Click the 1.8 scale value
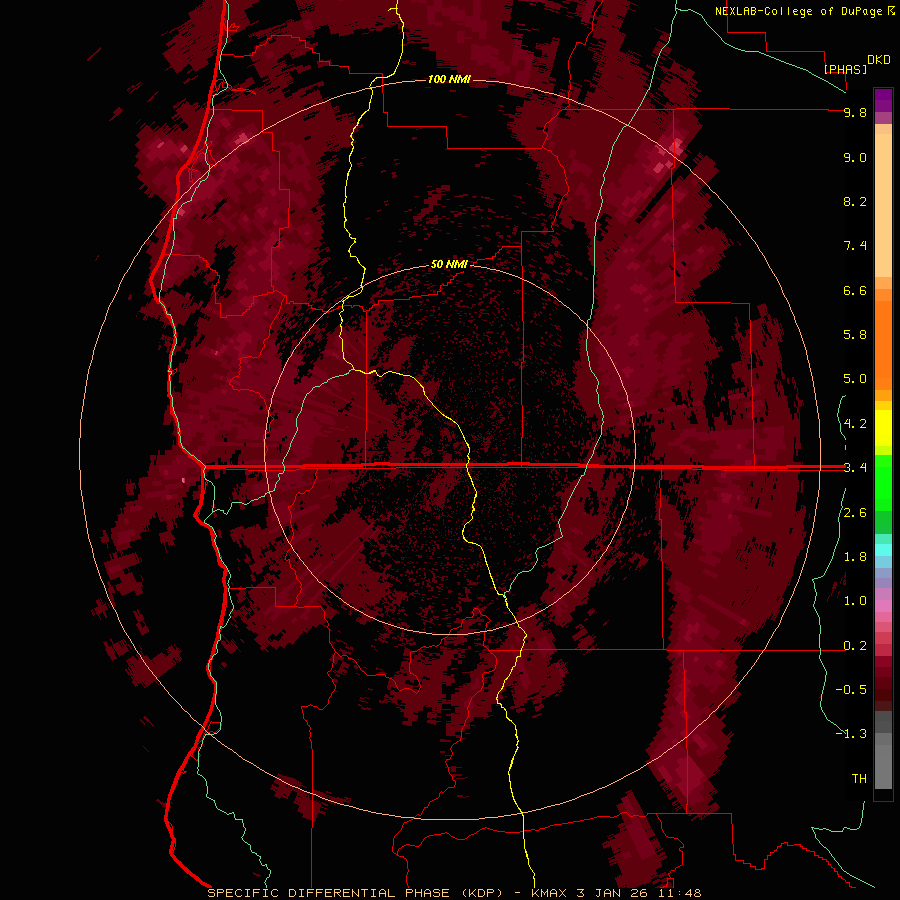Viewport: 900px width, 900px height. coord(855,557)
